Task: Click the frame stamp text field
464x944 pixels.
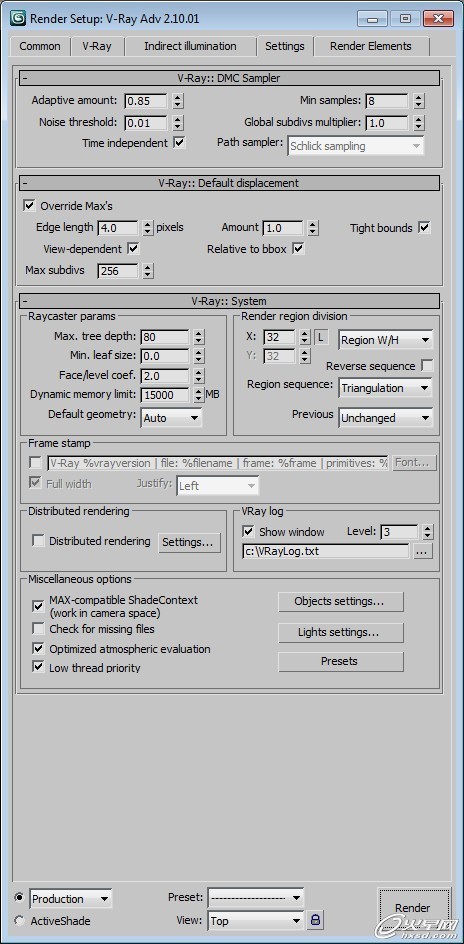Action: click(218, 462)
